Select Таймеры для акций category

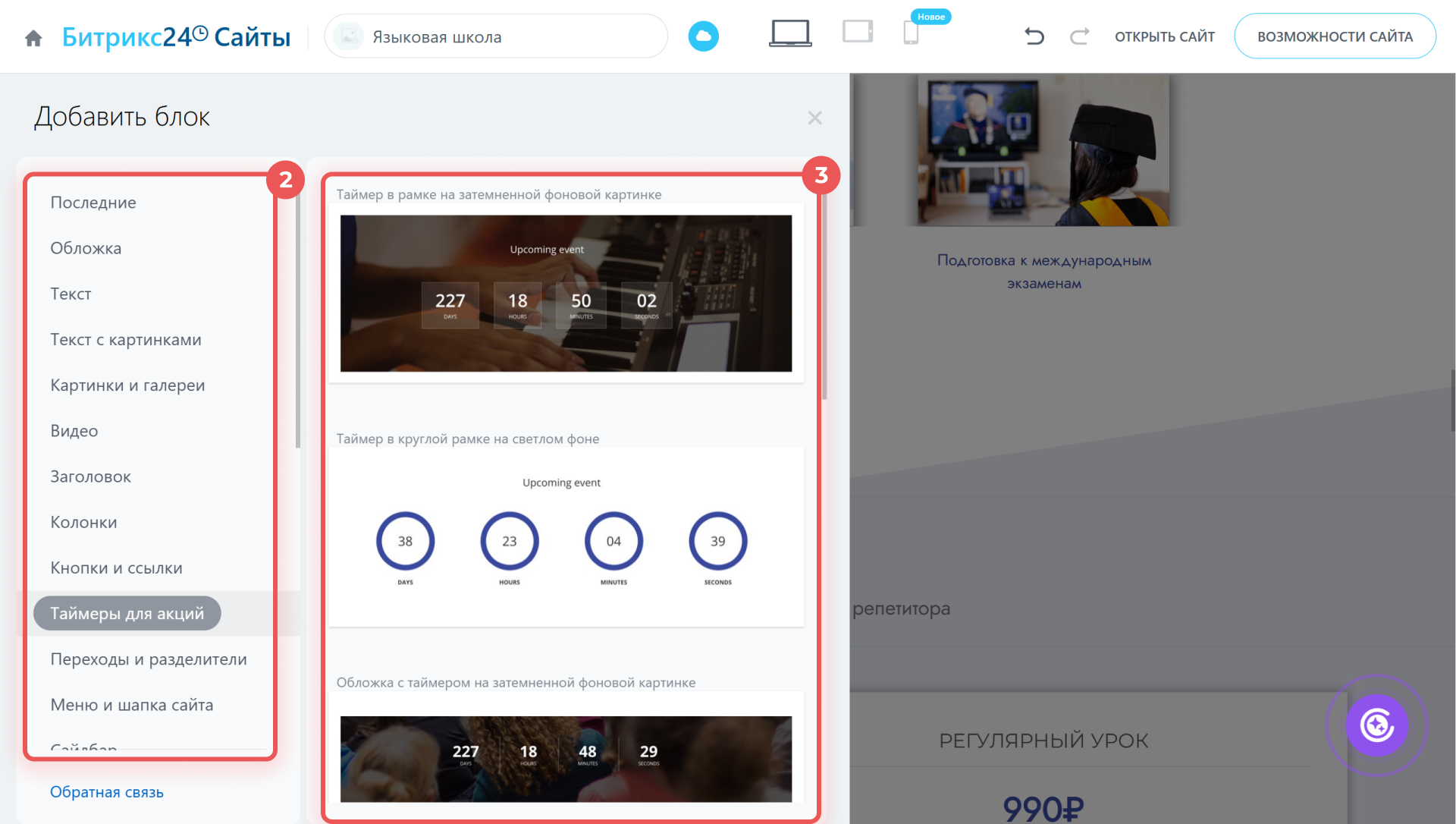pos(127,613)
